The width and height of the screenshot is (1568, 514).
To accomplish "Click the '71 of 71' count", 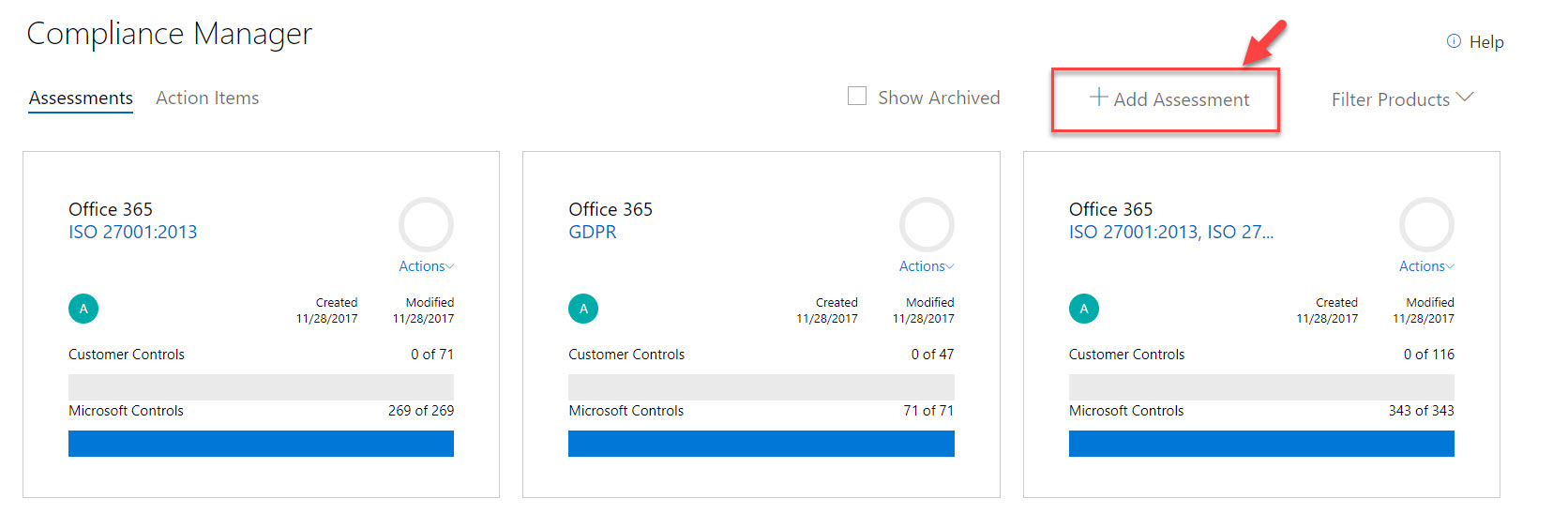I will pos(928,411).
